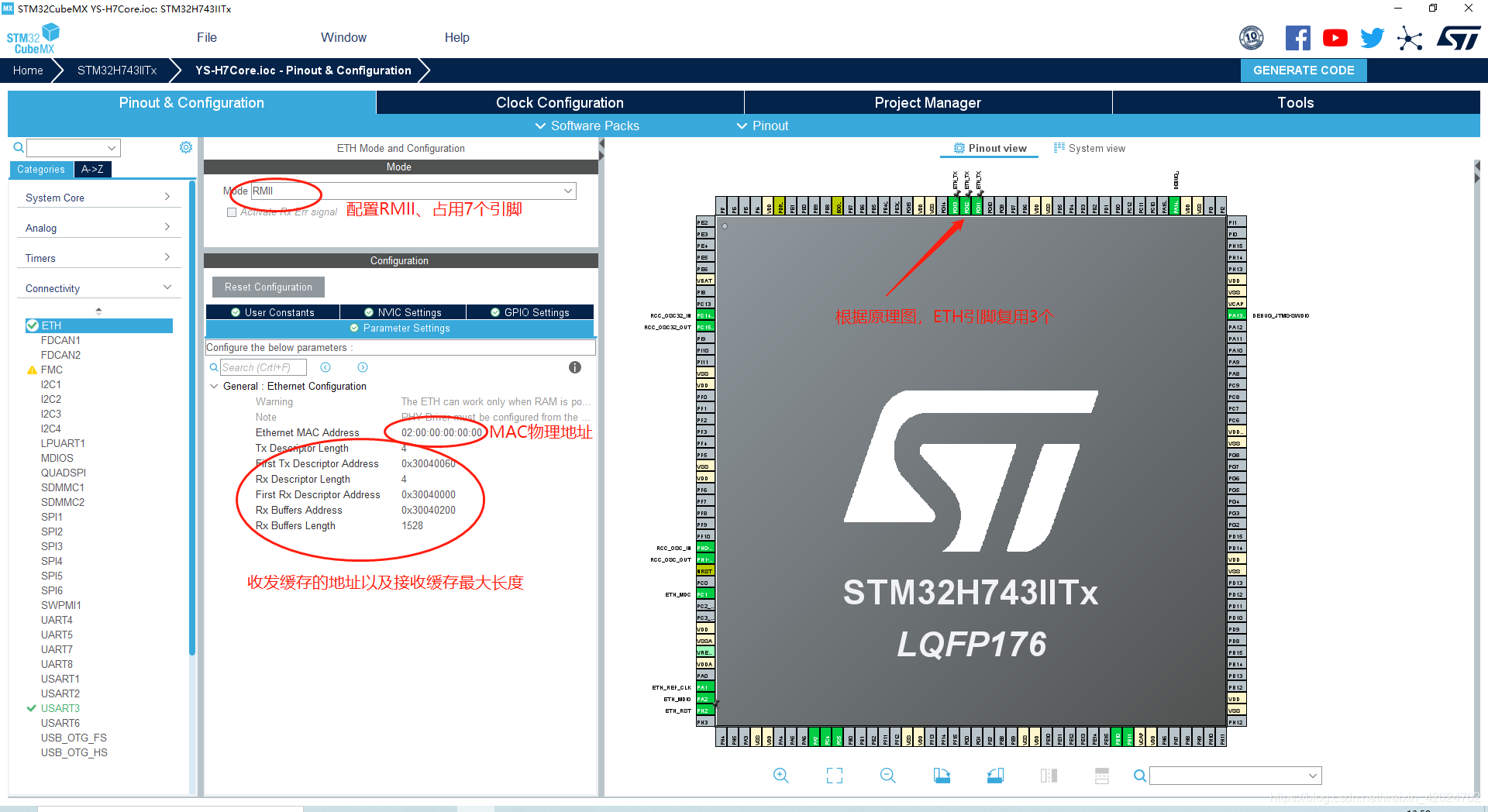
Task: Open the category search combo box
Action: click(x=74, y=147)
